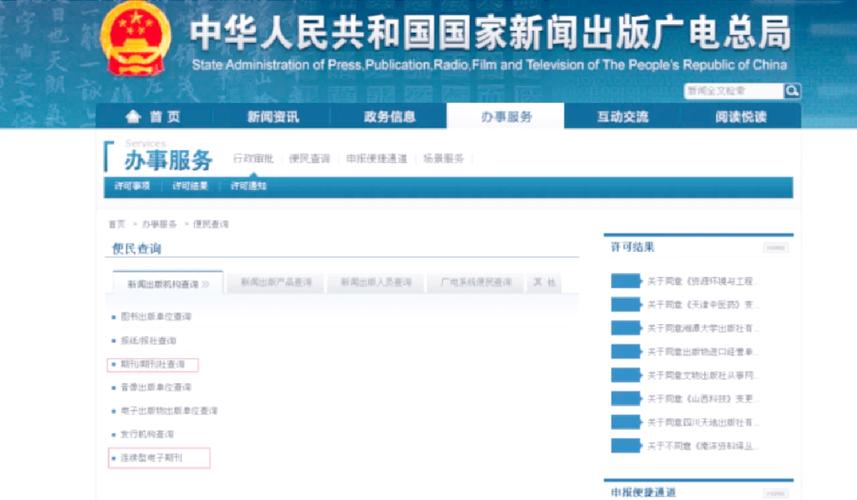Open the 音像出版单位查询 link
Screen dimensions: 857x500
[x=156, y=387]
